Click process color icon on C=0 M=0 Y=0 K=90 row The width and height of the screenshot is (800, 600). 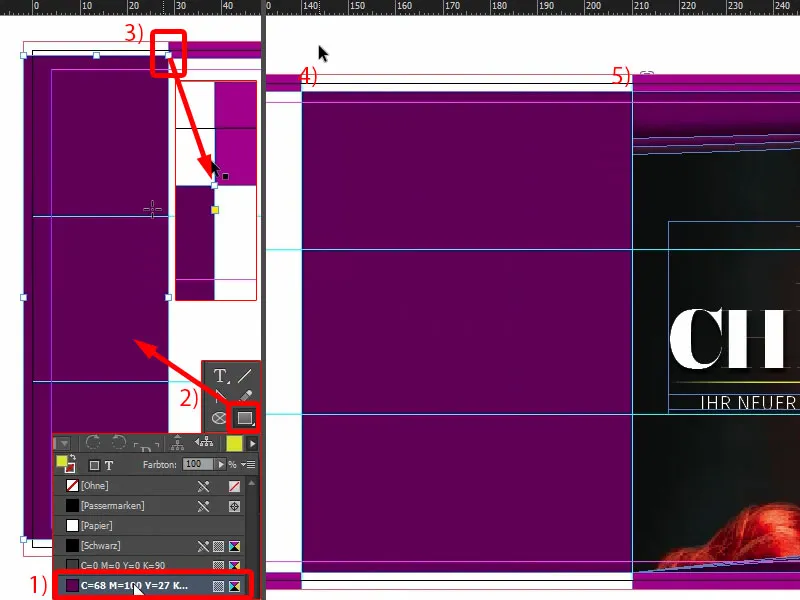(218, 565)
